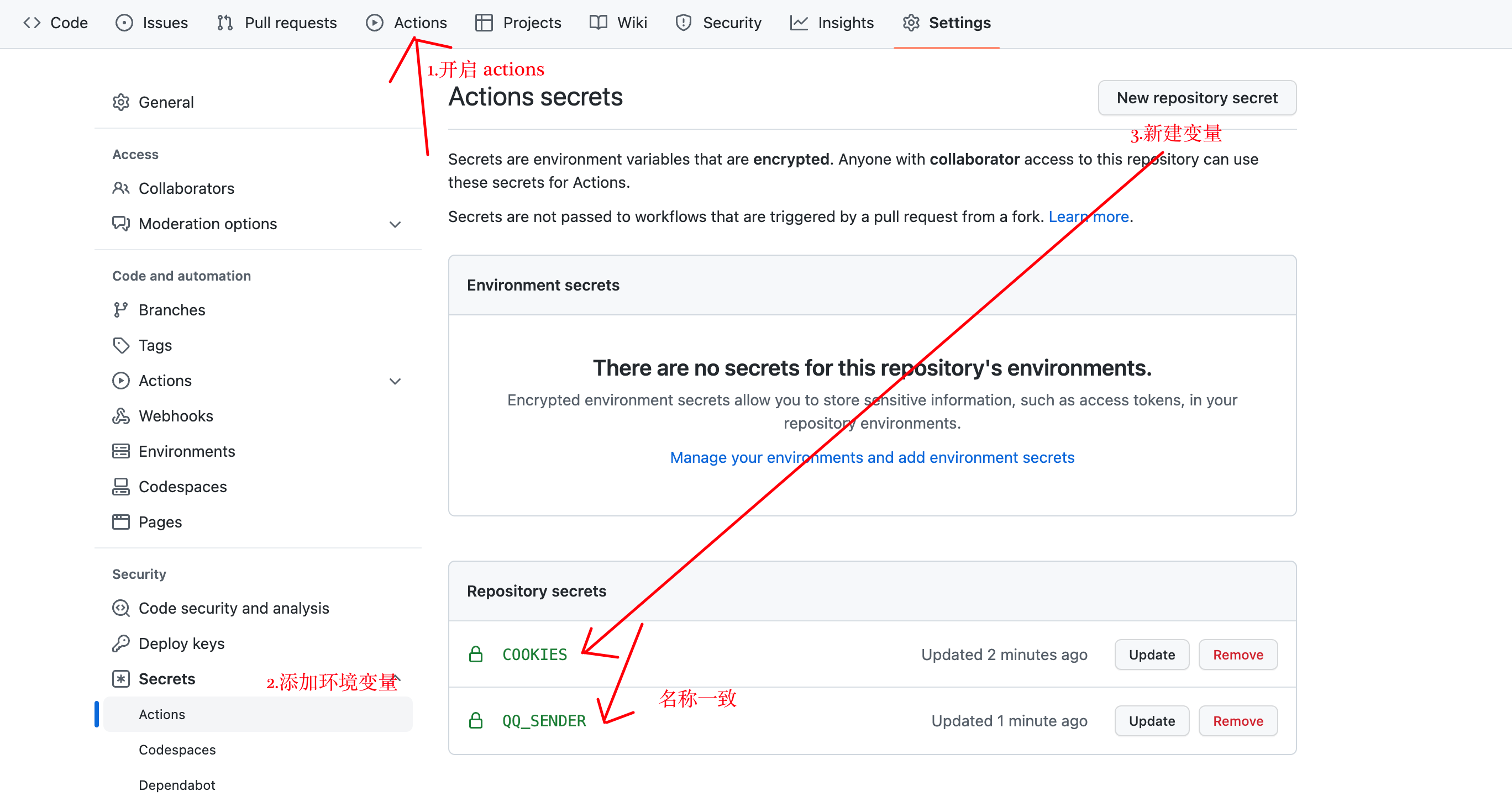This screenshot has width=1512, height=802.
Task: Open Projects via the board icon
Action: (484, 22)
